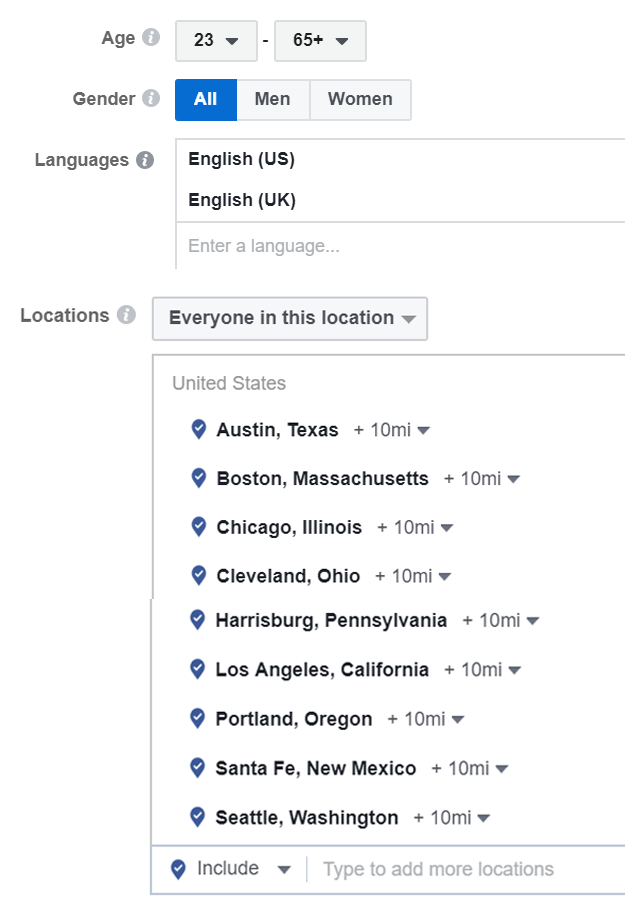Click the info icon next to Locations
This screenshot has width=625, height=900.
point(126,315)
